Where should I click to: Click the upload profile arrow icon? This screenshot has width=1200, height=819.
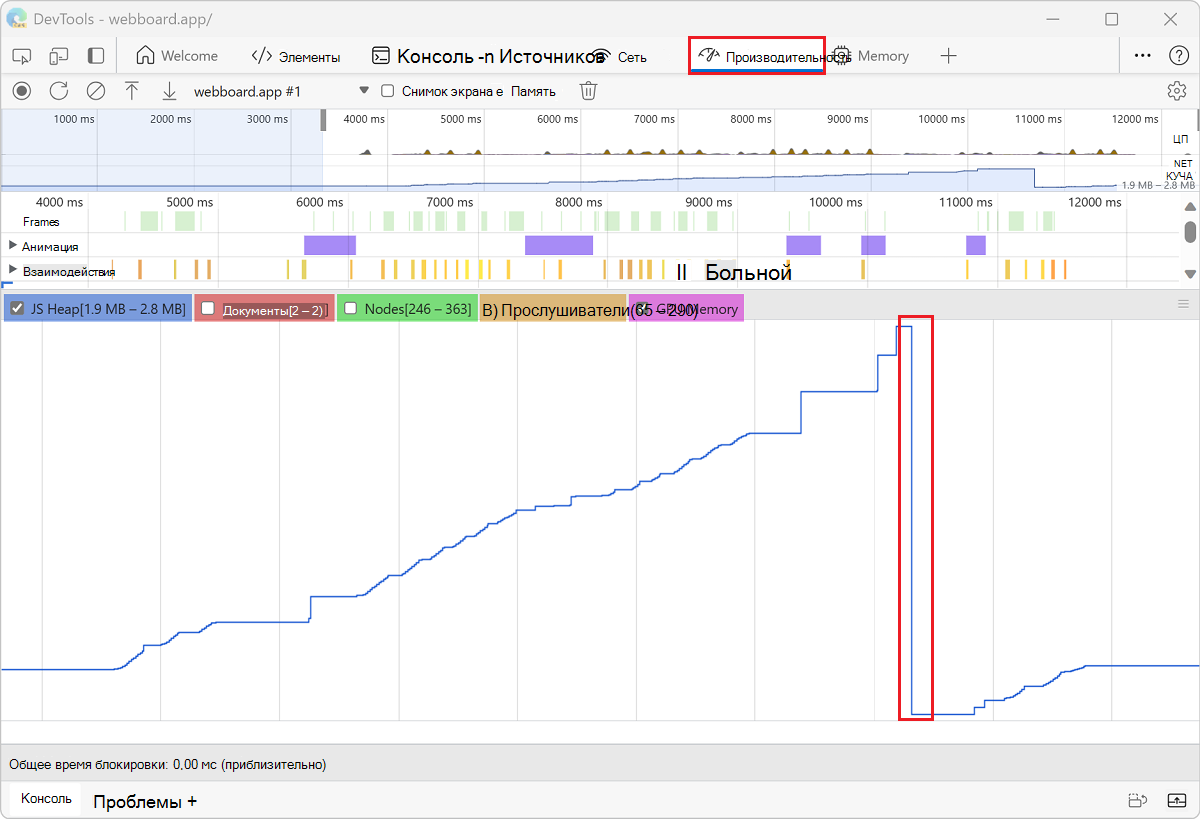[132, 91]
